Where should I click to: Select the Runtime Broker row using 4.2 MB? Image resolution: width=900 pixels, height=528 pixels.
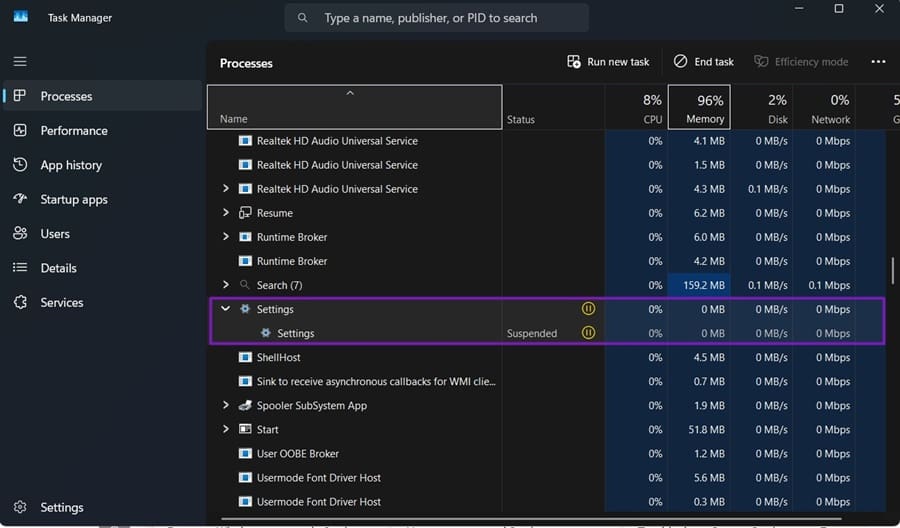[x=545, y=261]
